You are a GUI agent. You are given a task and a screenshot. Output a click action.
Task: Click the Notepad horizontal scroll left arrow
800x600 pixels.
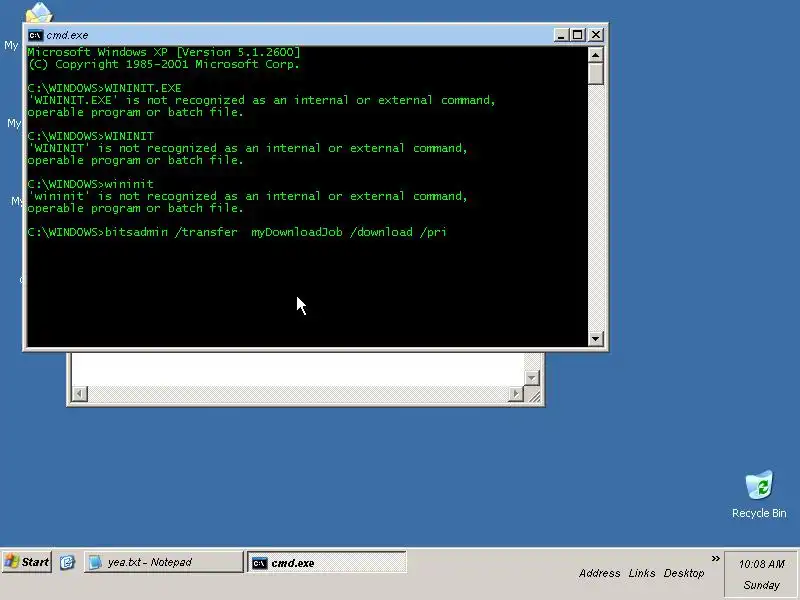coord(80,393)
